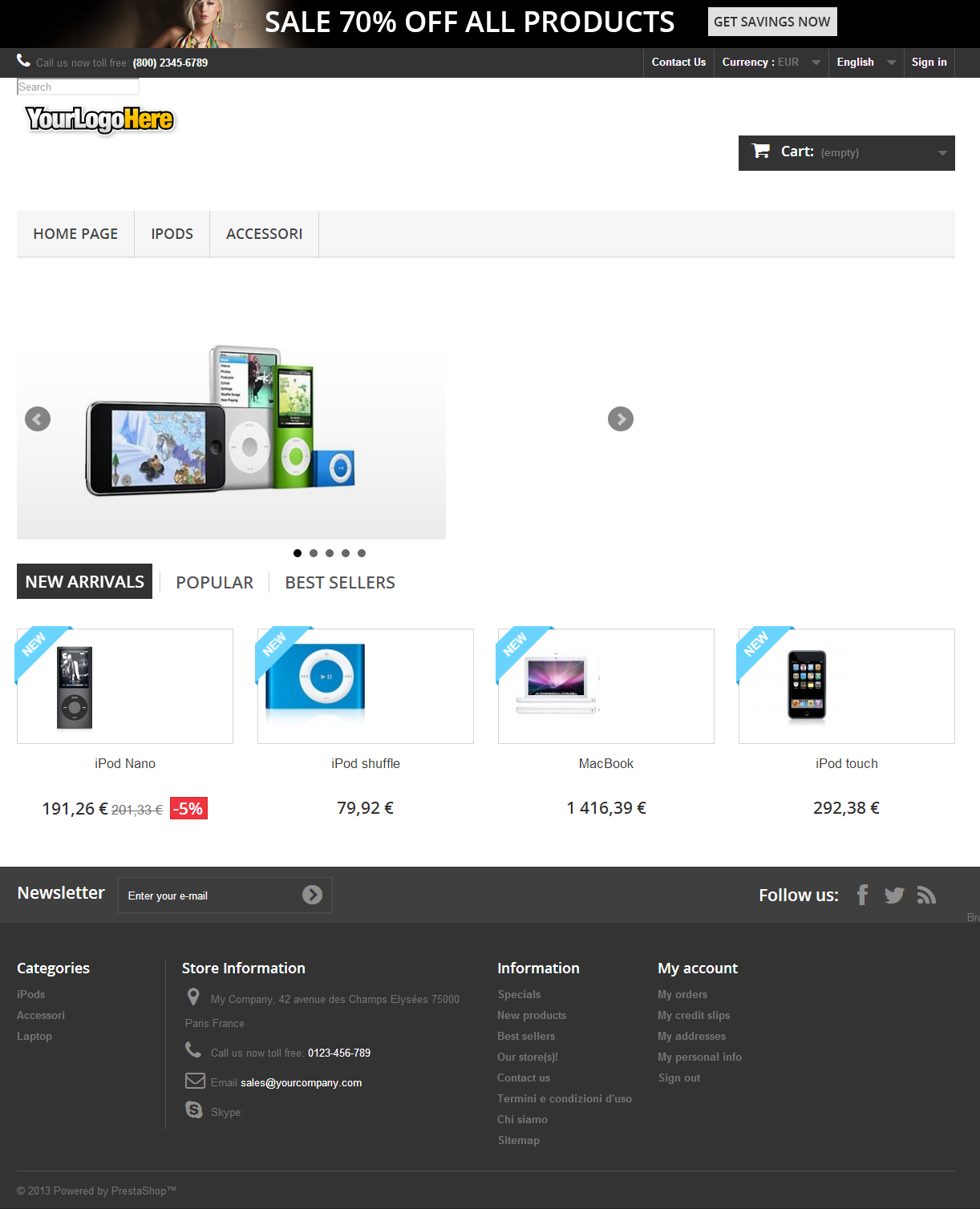
Task: Click the map pin icon in Store Information
Action: 193,997
